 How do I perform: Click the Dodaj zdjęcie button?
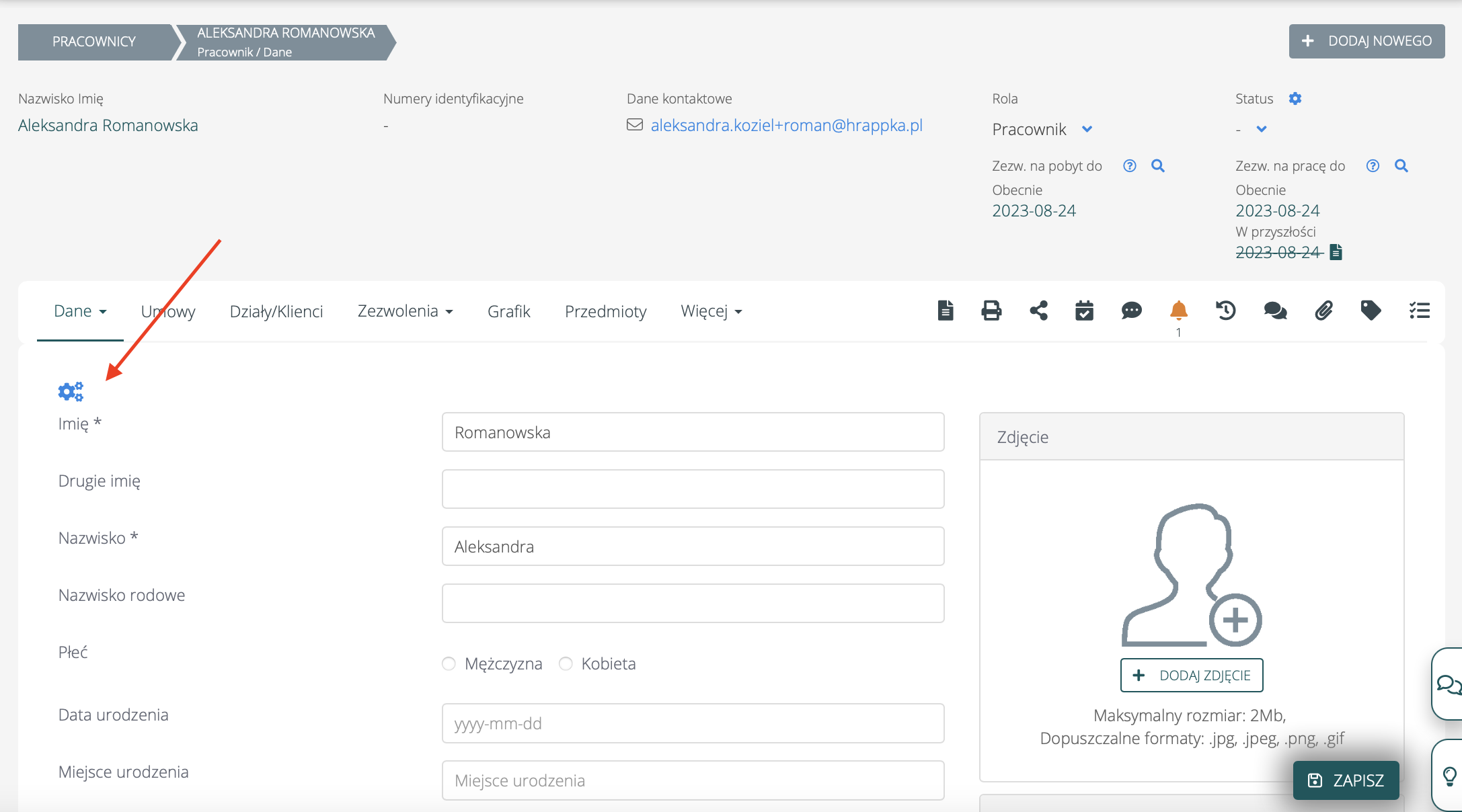pyautogui.click(x=1192, y=675)
